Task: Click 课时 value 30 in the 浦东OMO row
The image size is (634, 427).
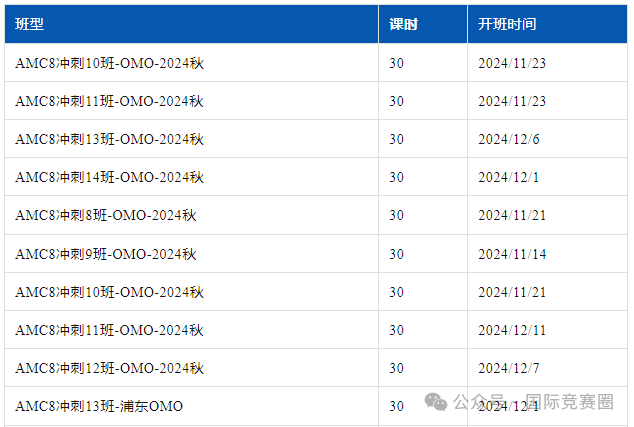Action: [x=396, y=406]
